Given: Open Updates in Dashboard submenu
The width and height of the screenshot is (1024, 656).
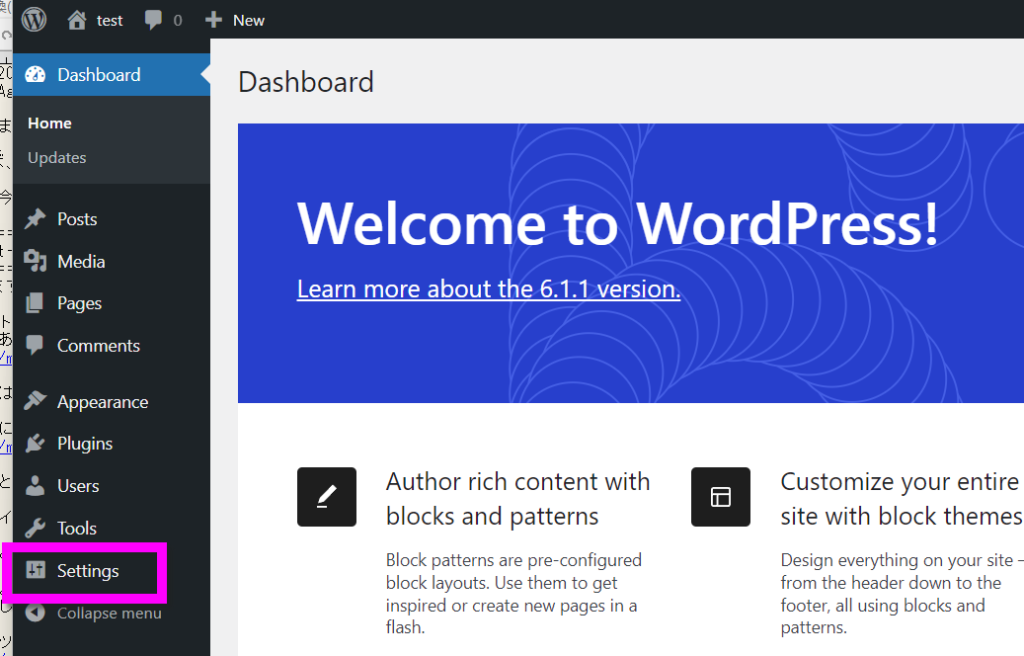Looking at the screenshot, I should [x=57, y=158].
